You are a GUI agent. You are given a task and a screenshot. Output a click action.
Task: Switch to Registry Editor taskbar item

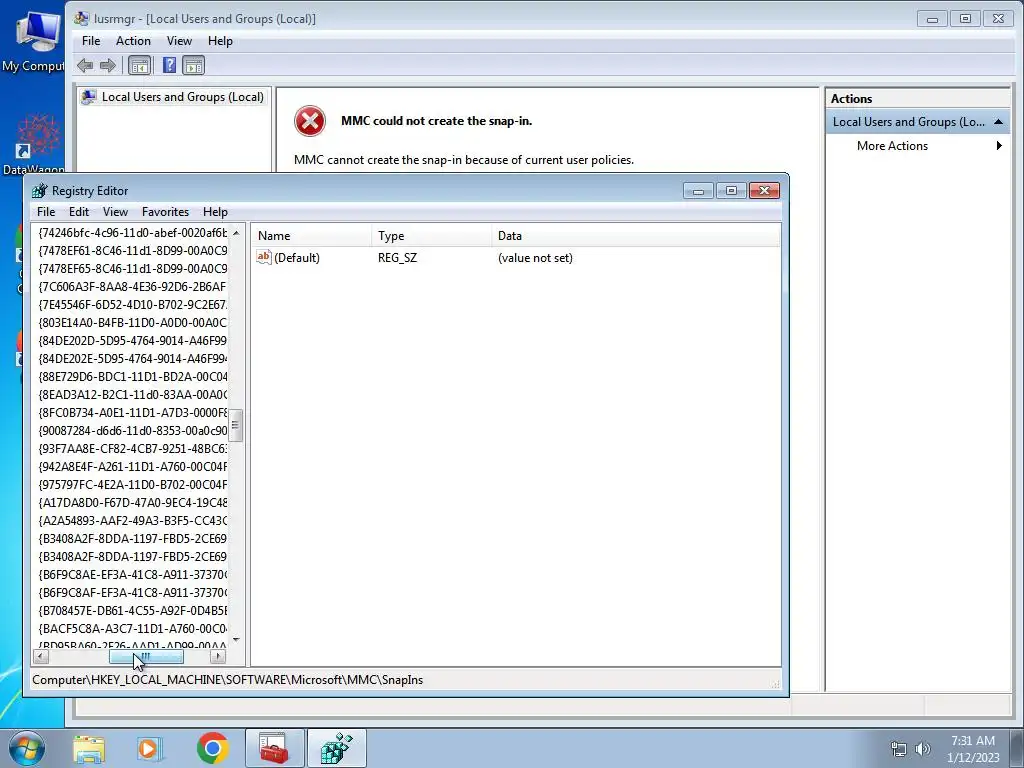tap(336, 748)
